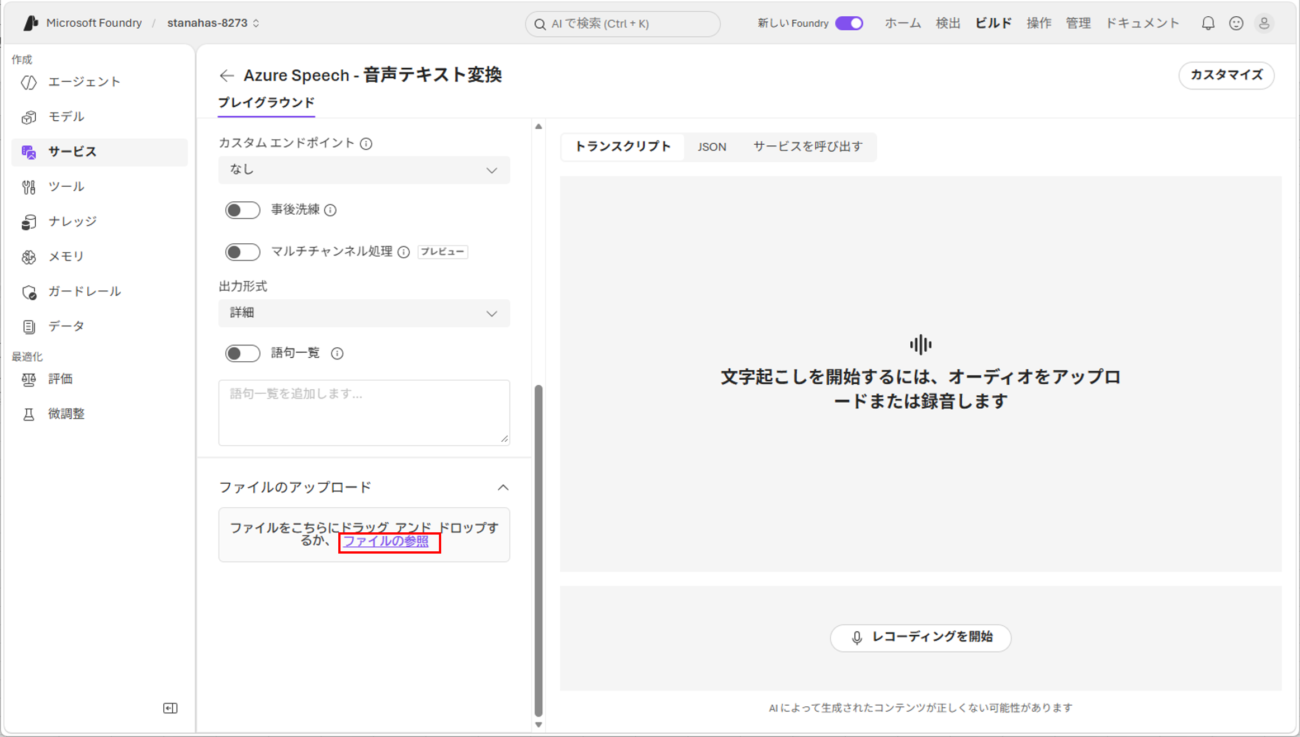Open the stanahas-8273 project switcher

213,23
